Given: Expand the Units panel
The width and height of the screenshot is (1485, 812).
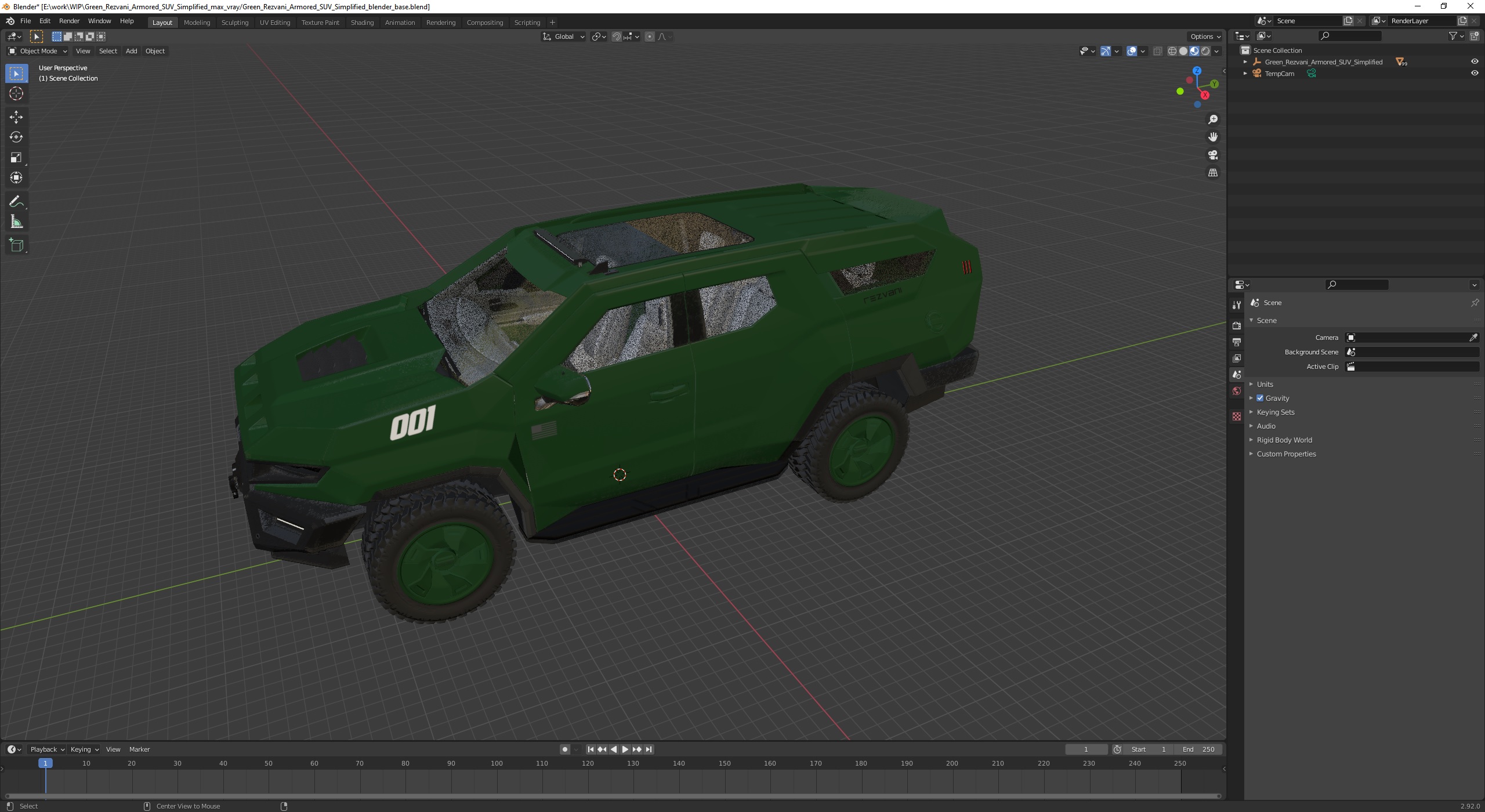Looking at the screenshot, I should [1265, 384].
